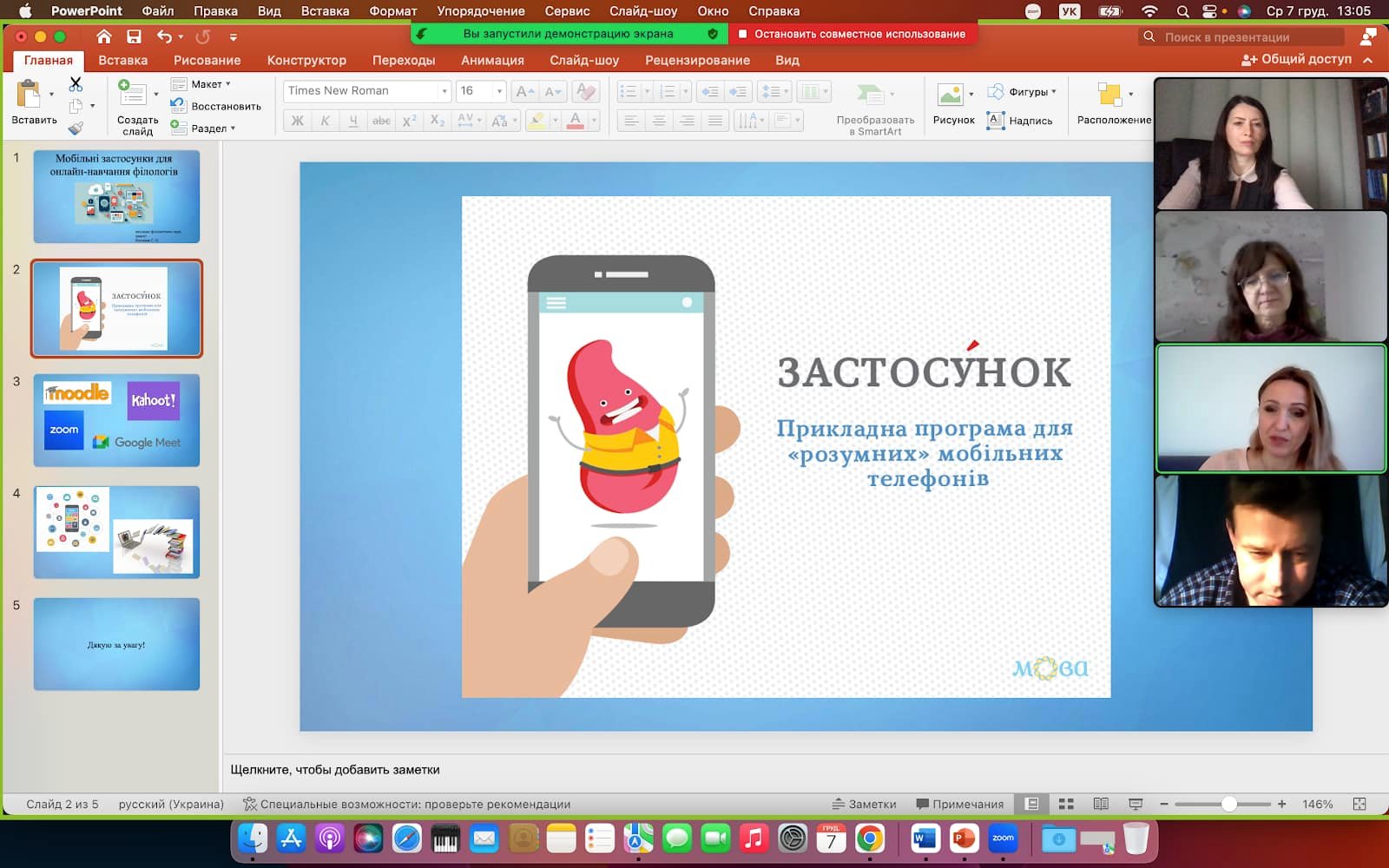Click the Cut scissors icon
This screenshot has height=868, width=1389.
click(x=76, y=84)
